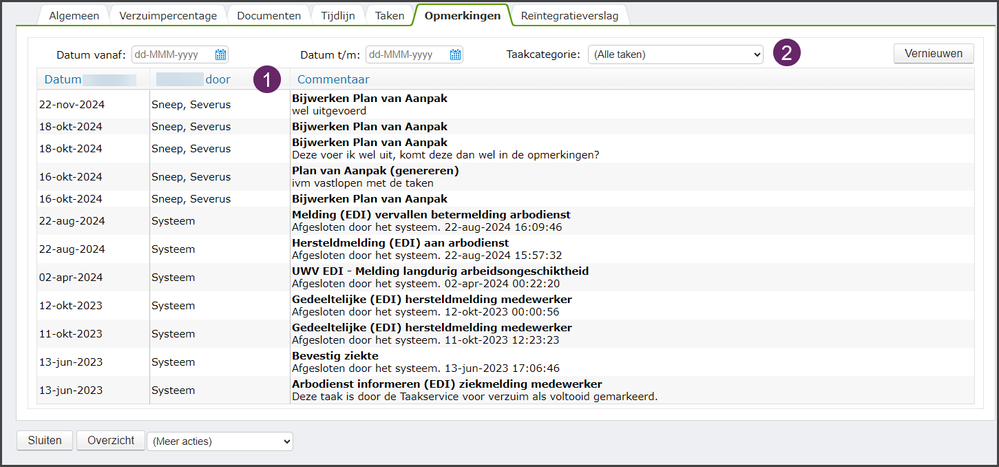Select 'Plan van Aanpak (genereren)' entry

(x=375, y=171)
